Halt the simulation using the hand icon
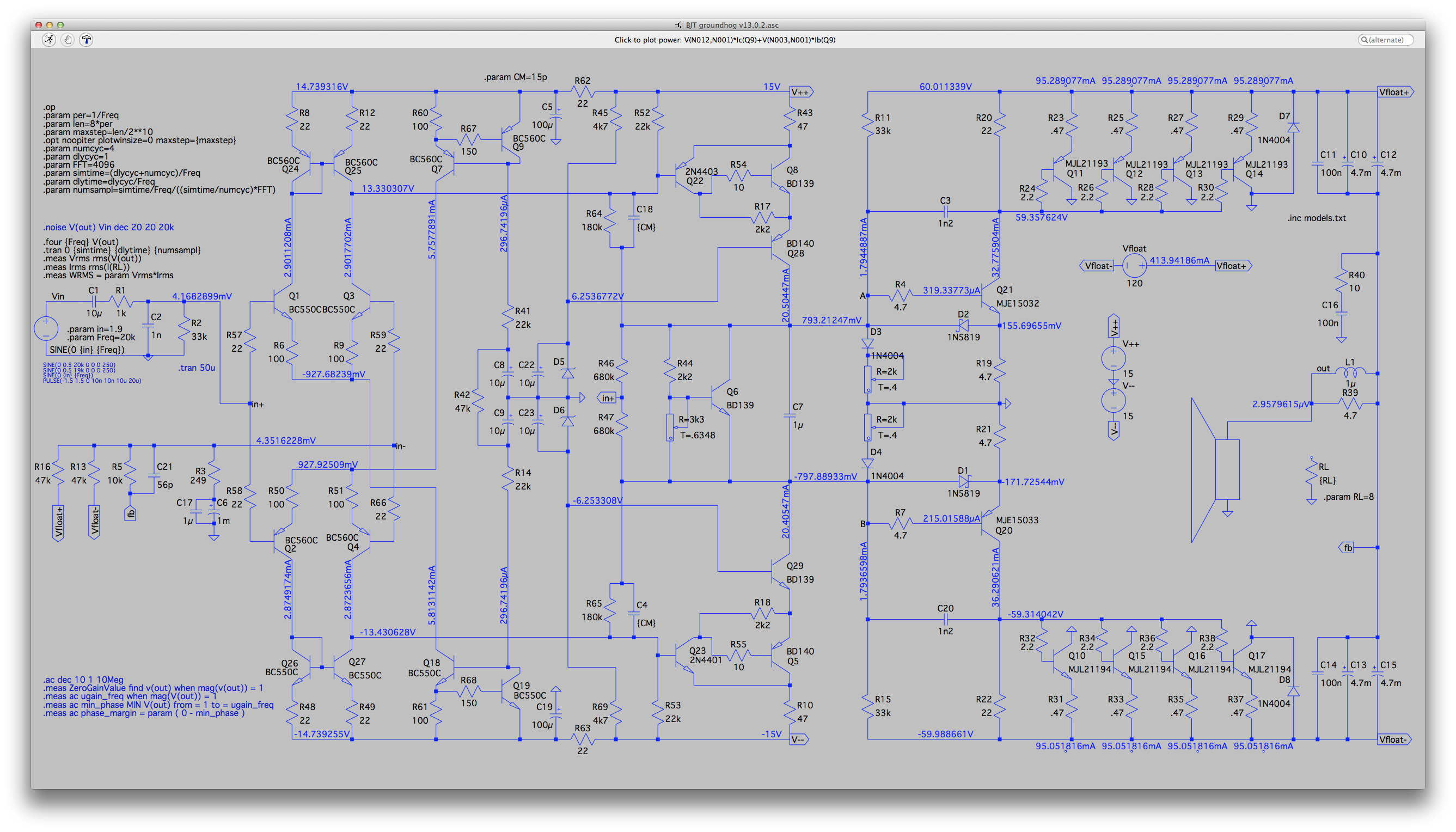This screenshot has height=832, width=1456. [68, 39]
